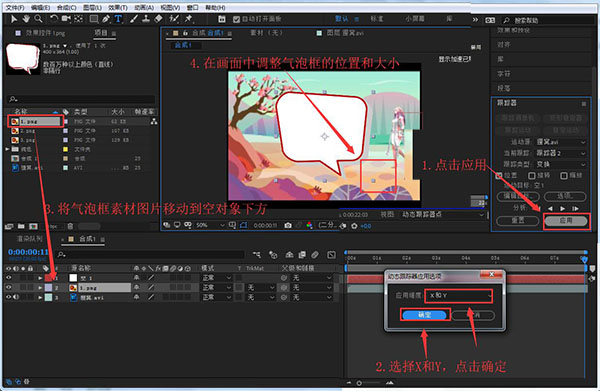Select the Zoom magnifier tool
The width and height of the screenshot is (600, 391).
click(38, 19)
